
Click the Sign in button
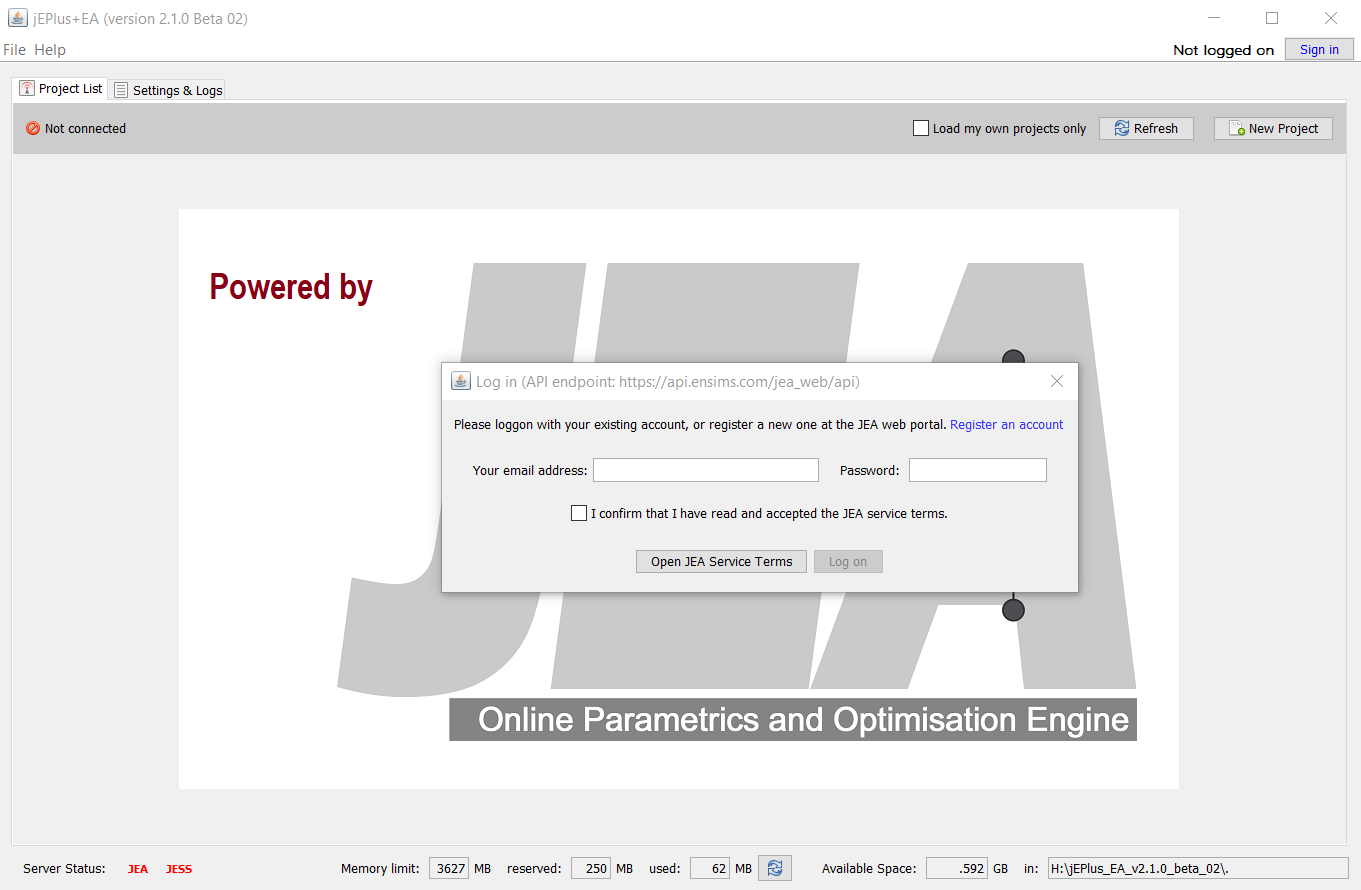point(1319,50)
